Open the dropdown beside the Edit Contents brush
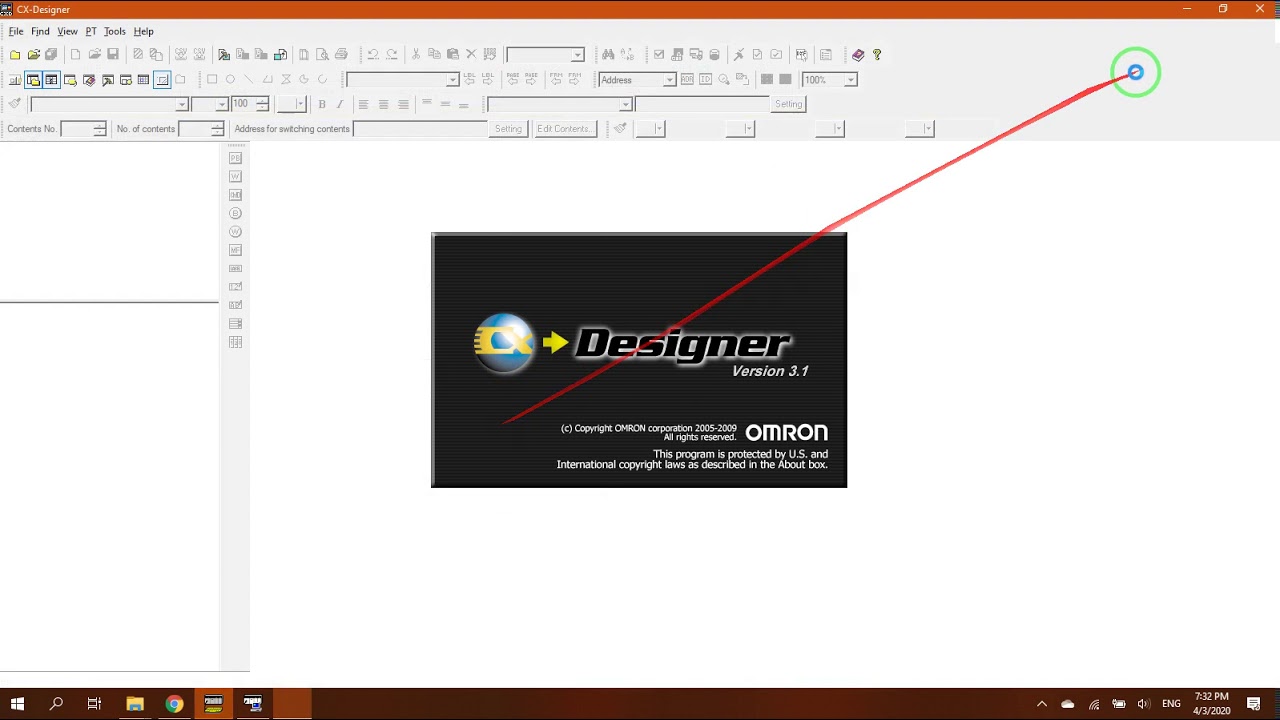 [650, 129]
